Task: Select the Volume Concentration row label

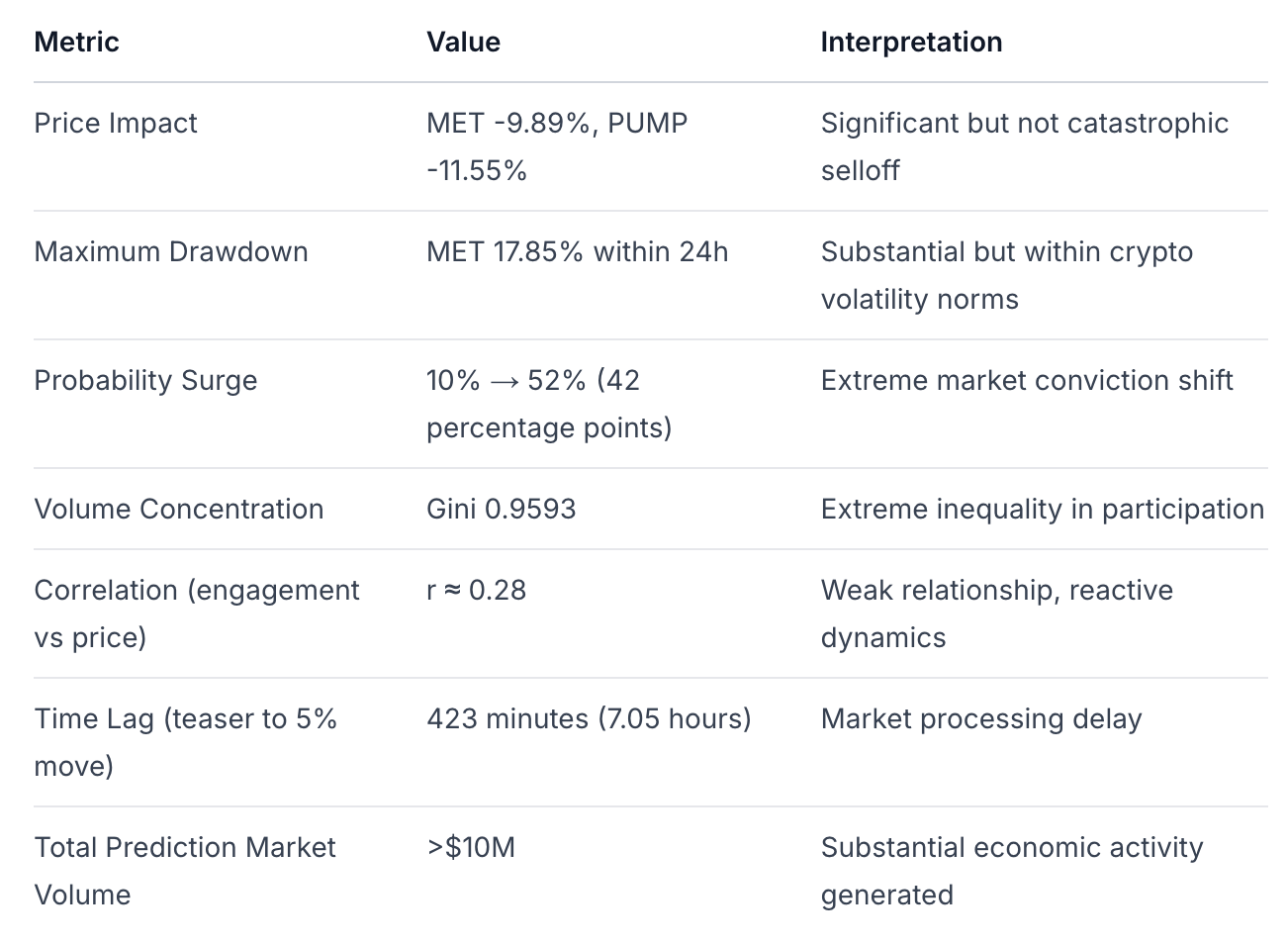Action: [x=179, y=509]
